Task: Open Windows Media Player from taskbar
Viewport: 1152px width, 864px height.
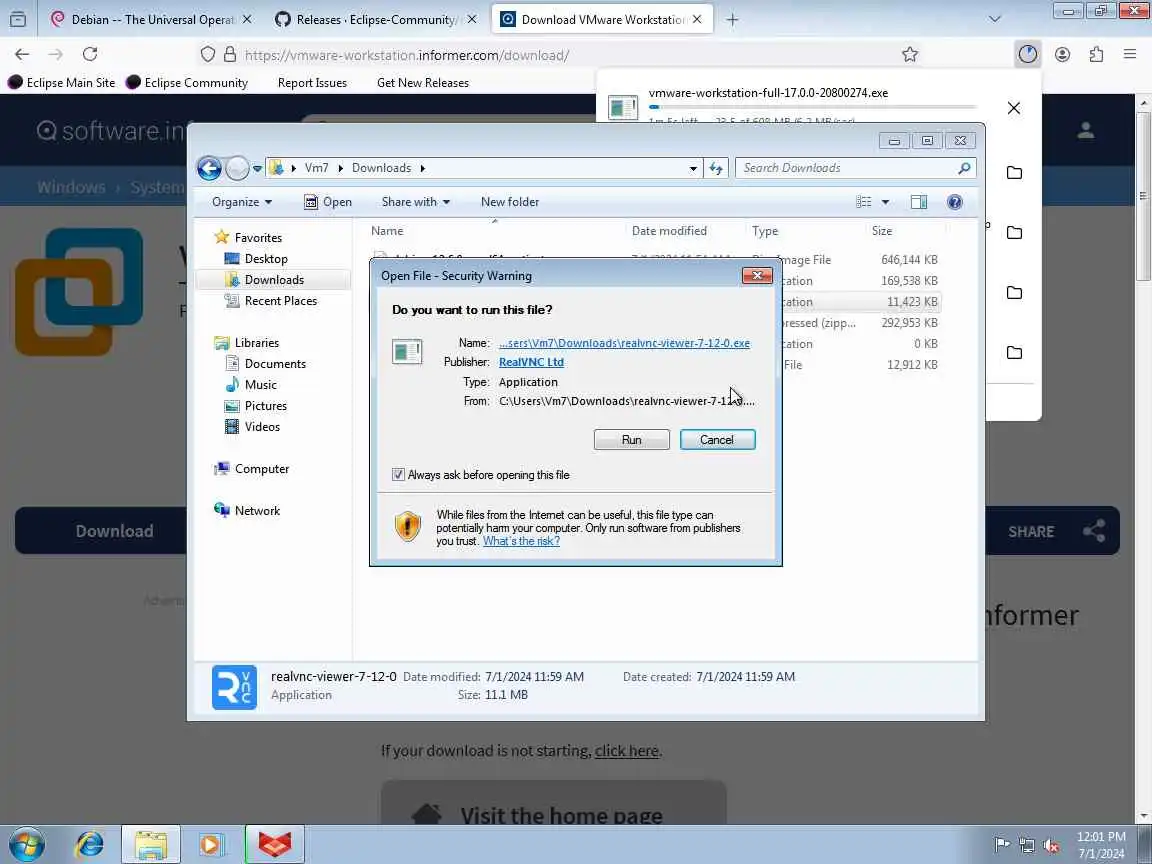Action: 212,845
